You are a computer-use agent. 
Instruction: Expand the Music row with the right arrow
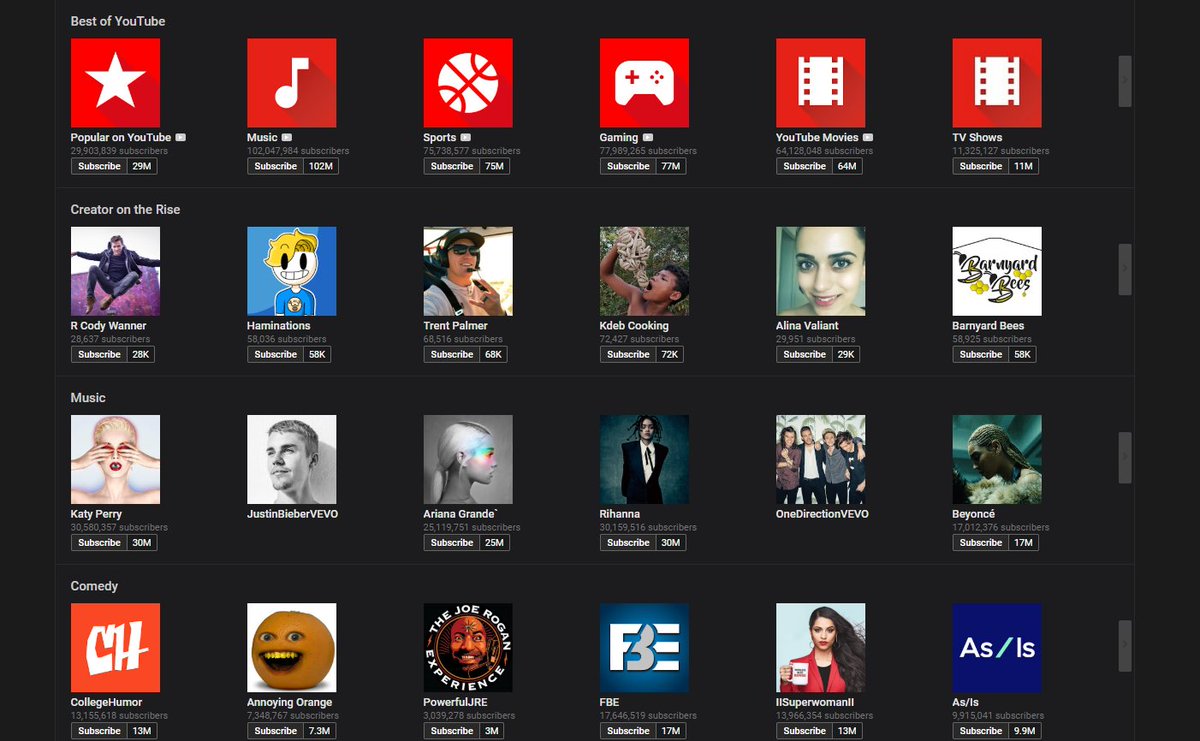click(1125, 457)
